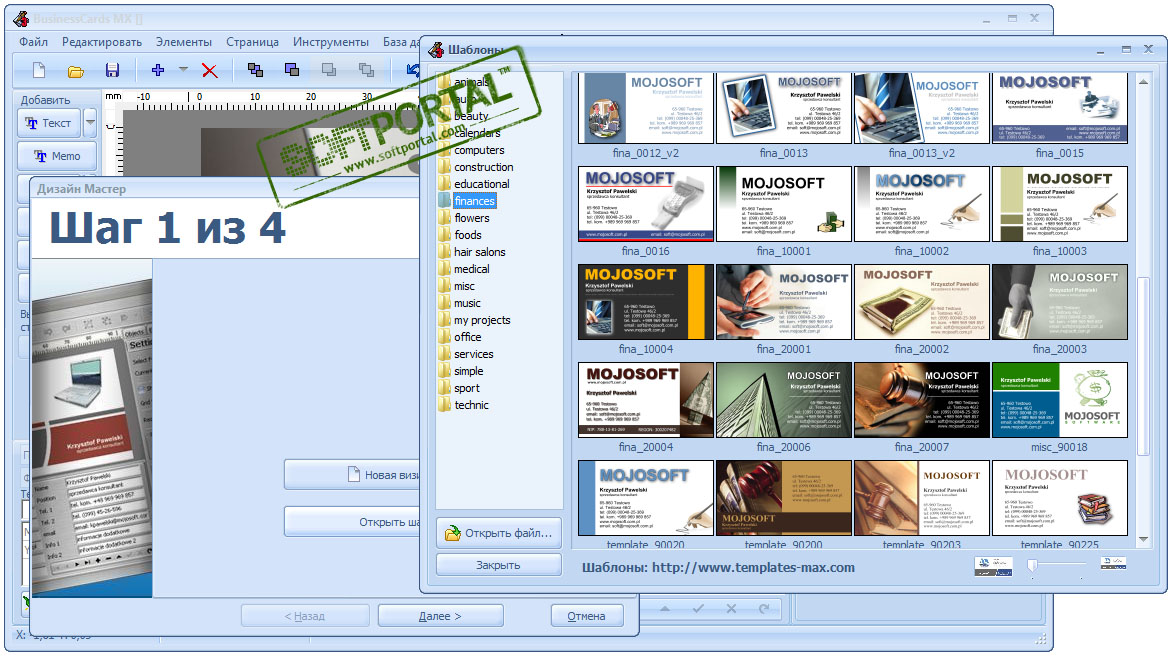Open the Элементы menu
Viewport: 1171px width, 656px height.
[184, 42]
